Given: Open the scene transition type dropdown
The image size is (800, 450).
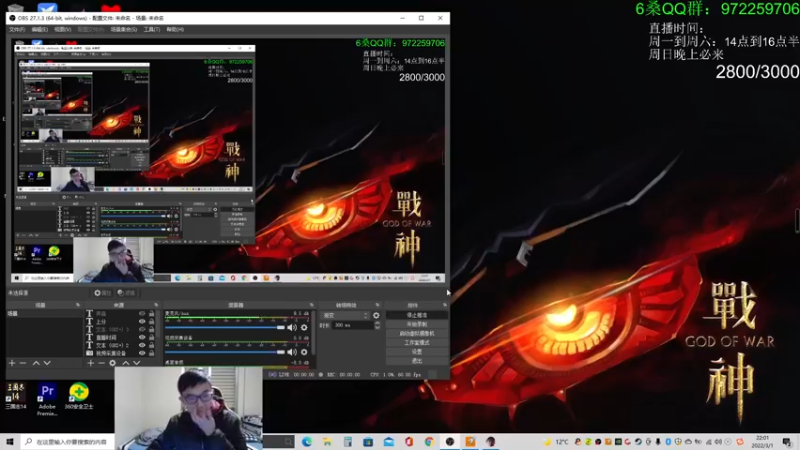Looking at the screenshot, I should tap(345, 315).
